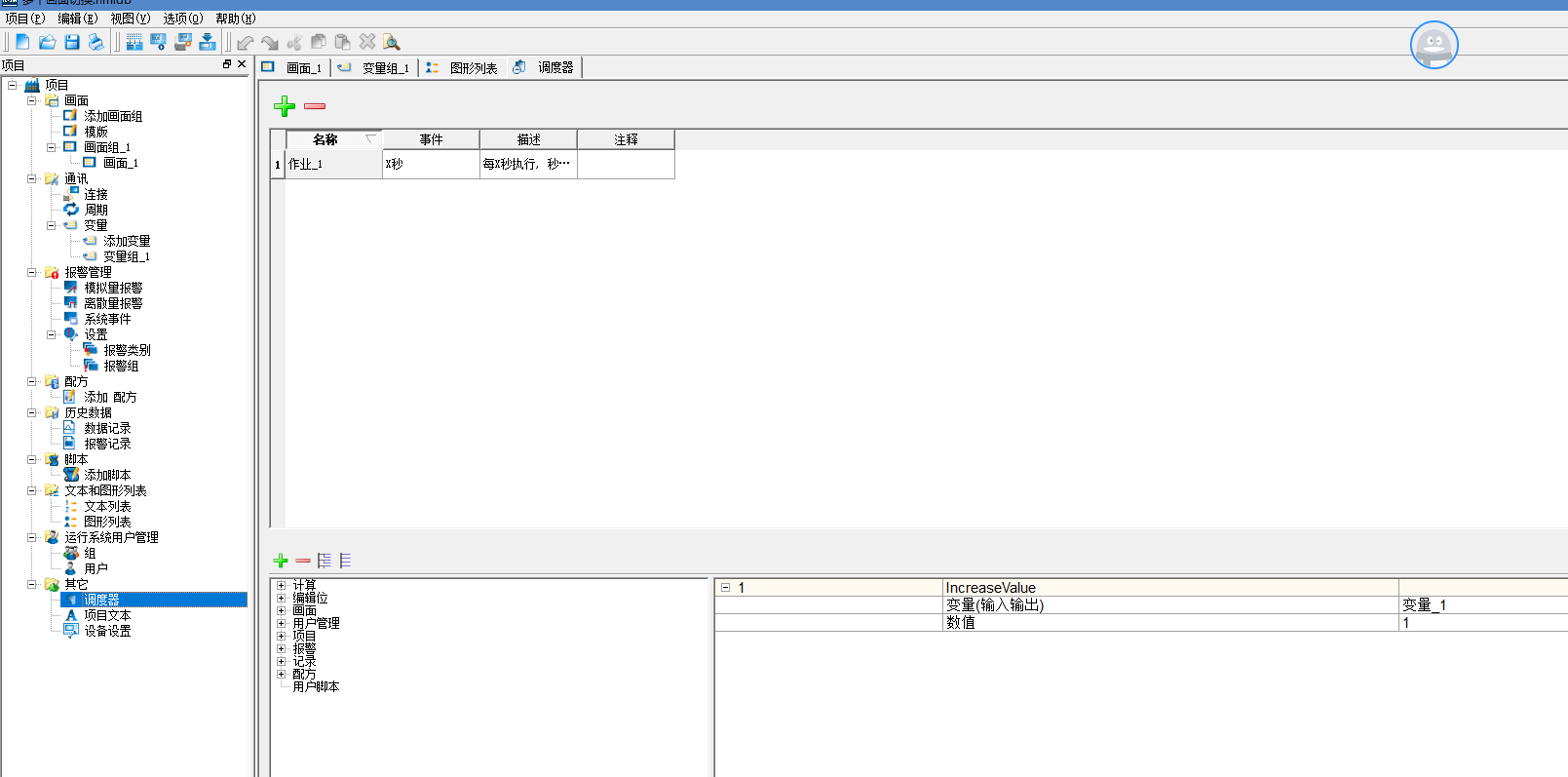Click the assistant avatar icon
This screenshot has height=777, width=1568.
(x=1434, y=45)
